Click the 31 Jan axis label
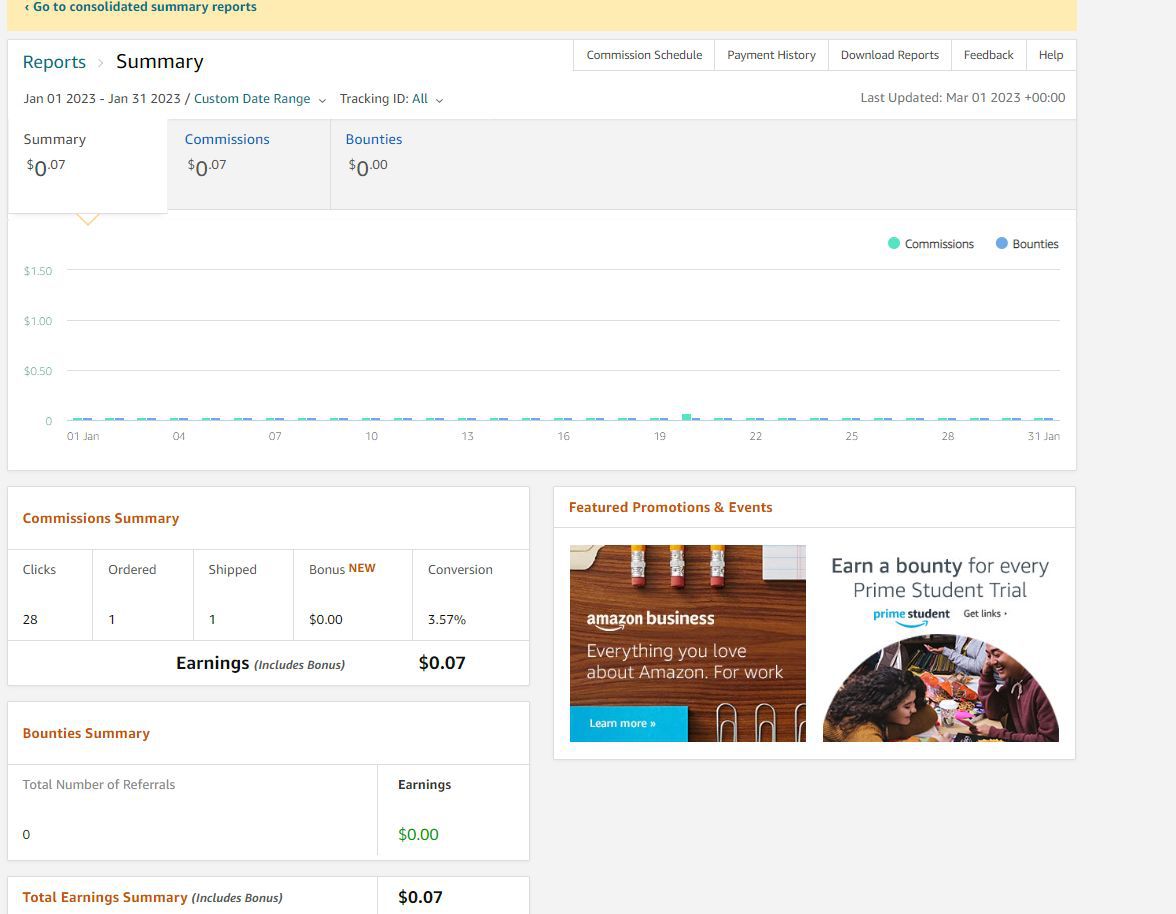Screen dimensions: 1176x914 coord(1043,436)
